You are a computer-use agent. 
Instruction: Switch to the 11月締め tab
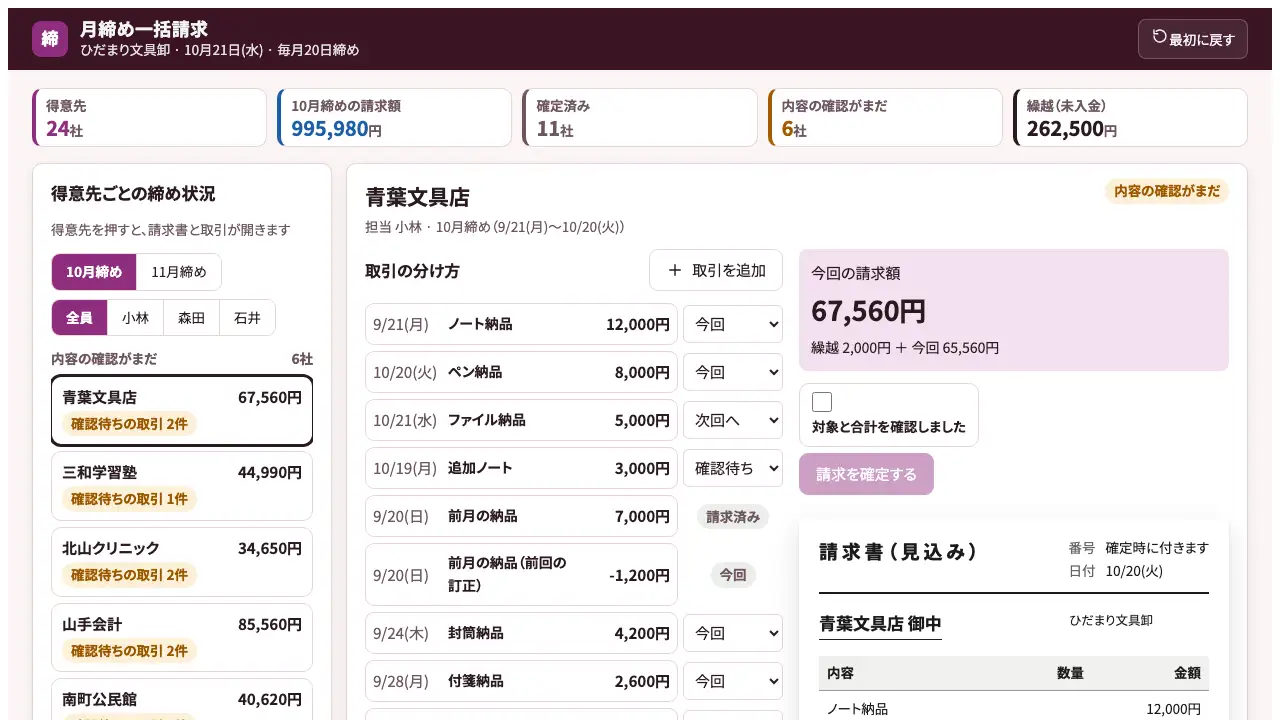point(179,272)
